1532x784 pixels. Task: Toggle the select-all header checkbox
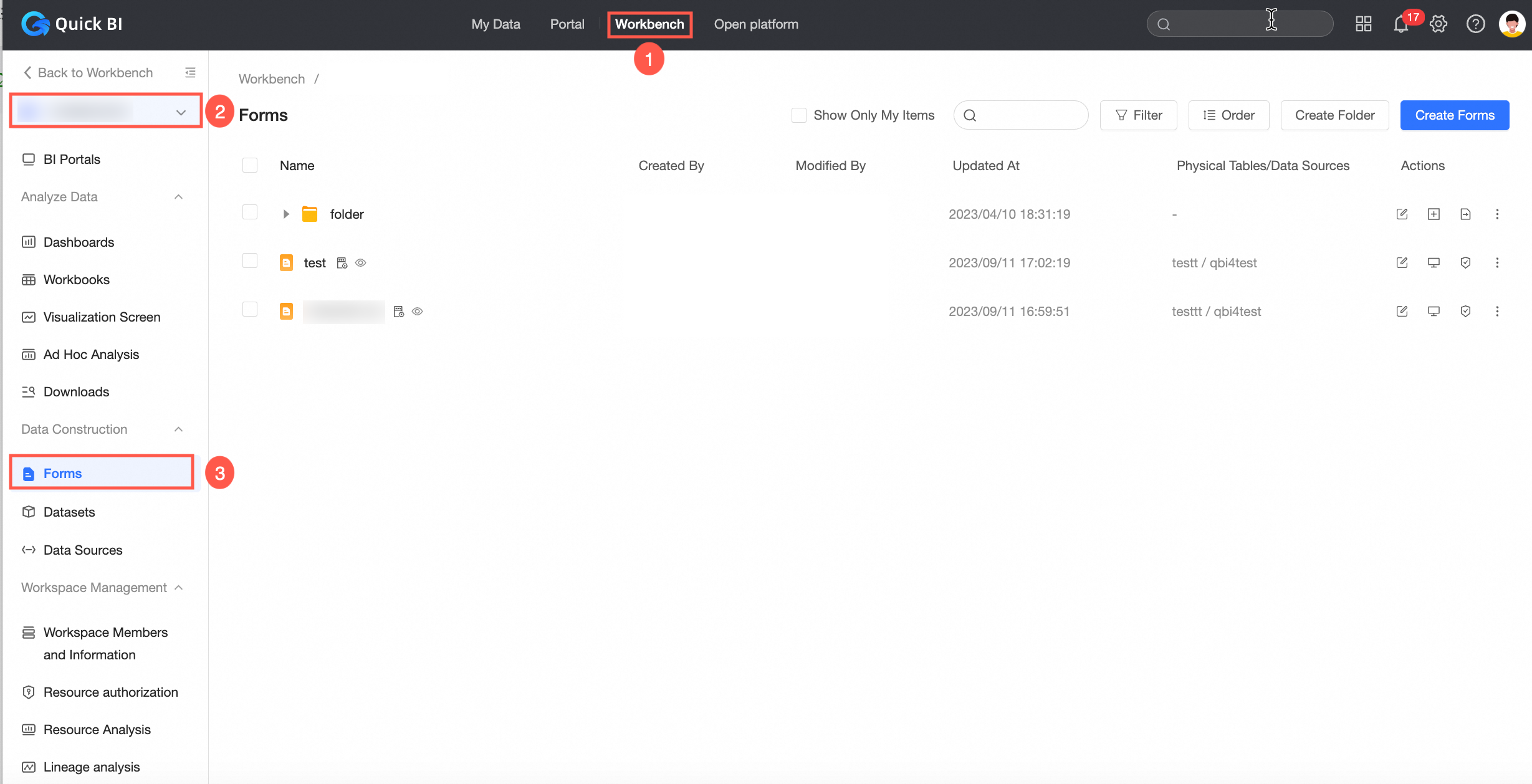pyautogui.click(x=250, y=165)
